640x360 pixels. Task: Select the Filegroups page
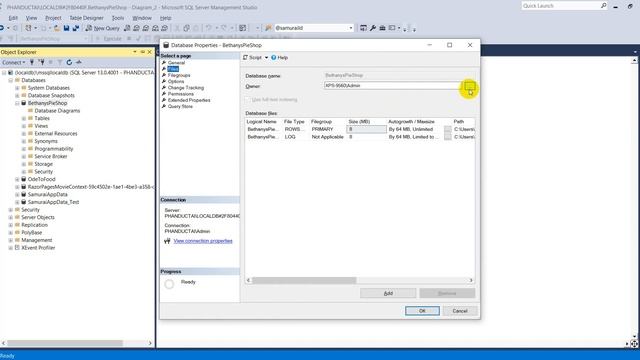point(179,75)
